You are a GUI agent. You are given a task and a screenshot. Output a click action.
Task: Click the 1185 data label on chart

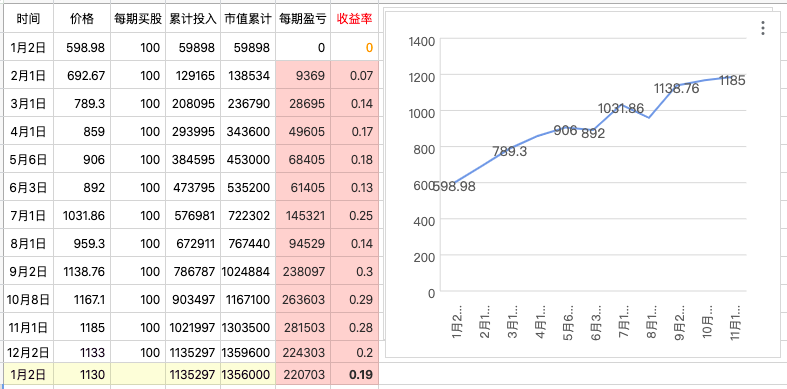[x=732, y=80]
